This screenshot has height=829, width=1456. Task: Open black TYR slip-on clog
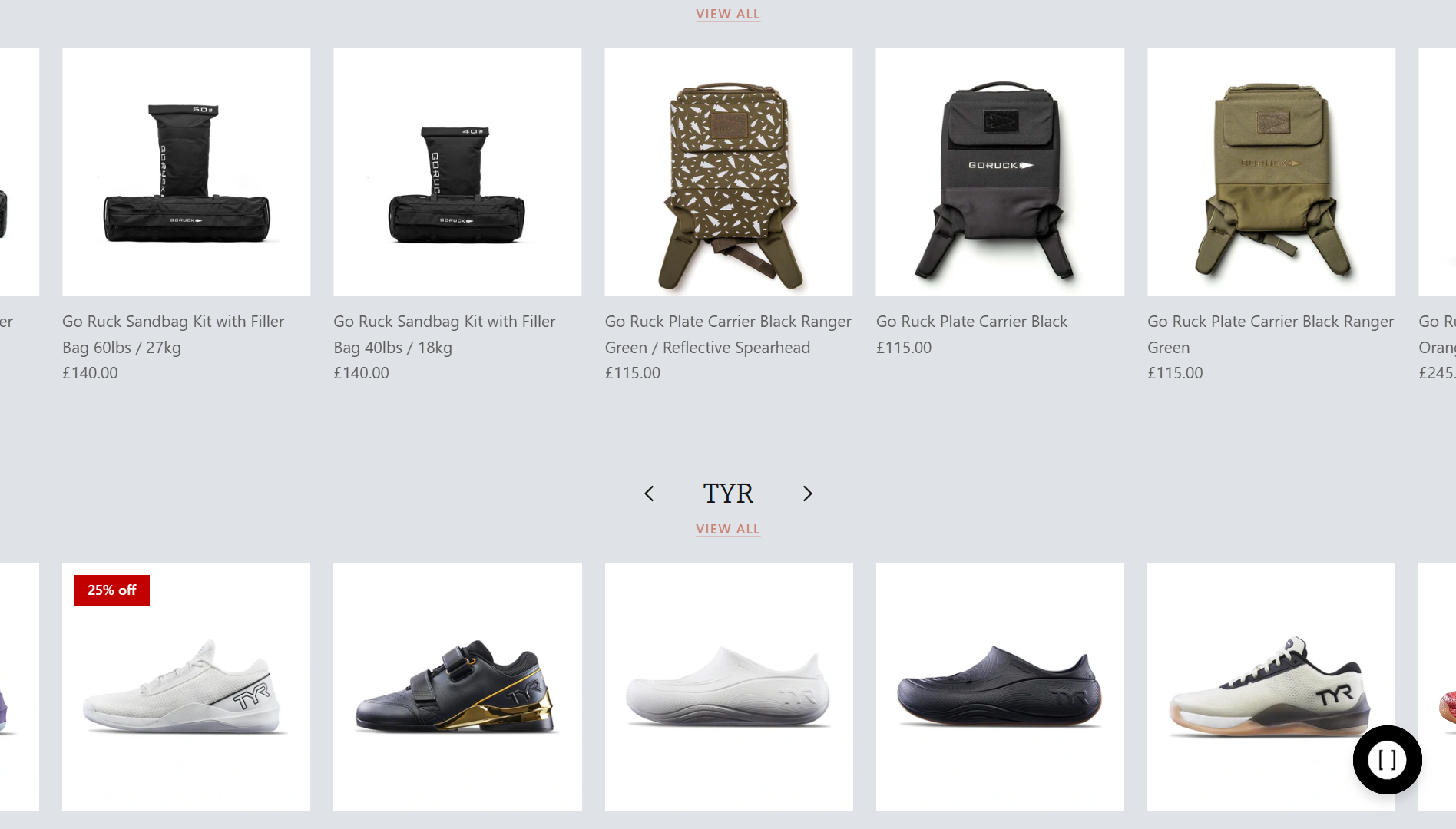(1000, 687)
